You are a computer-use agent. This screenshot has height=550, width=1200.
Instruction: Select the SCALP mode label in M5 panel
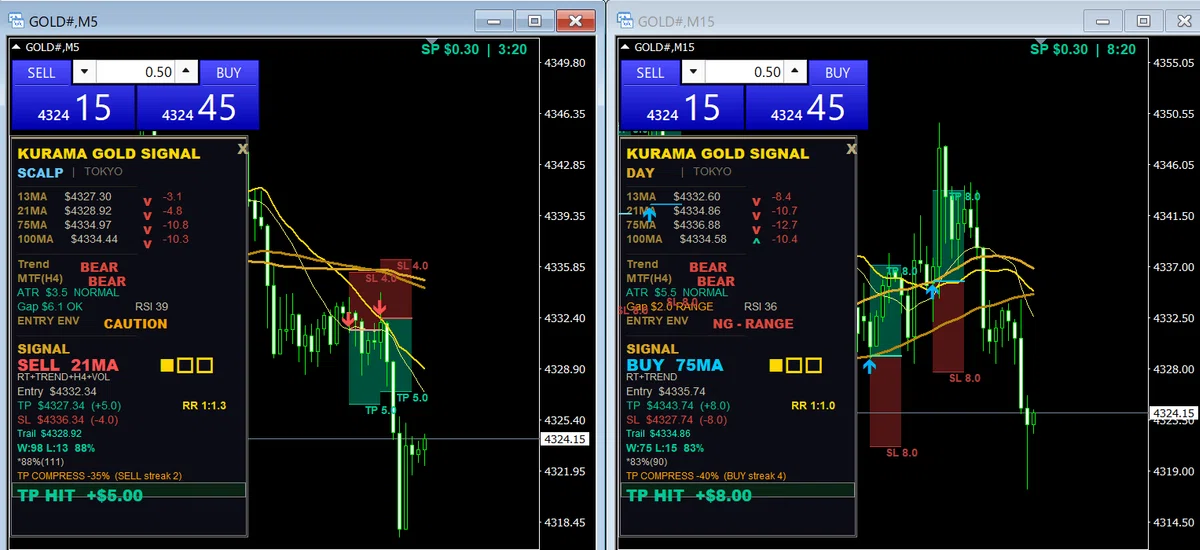coord(40,173)
